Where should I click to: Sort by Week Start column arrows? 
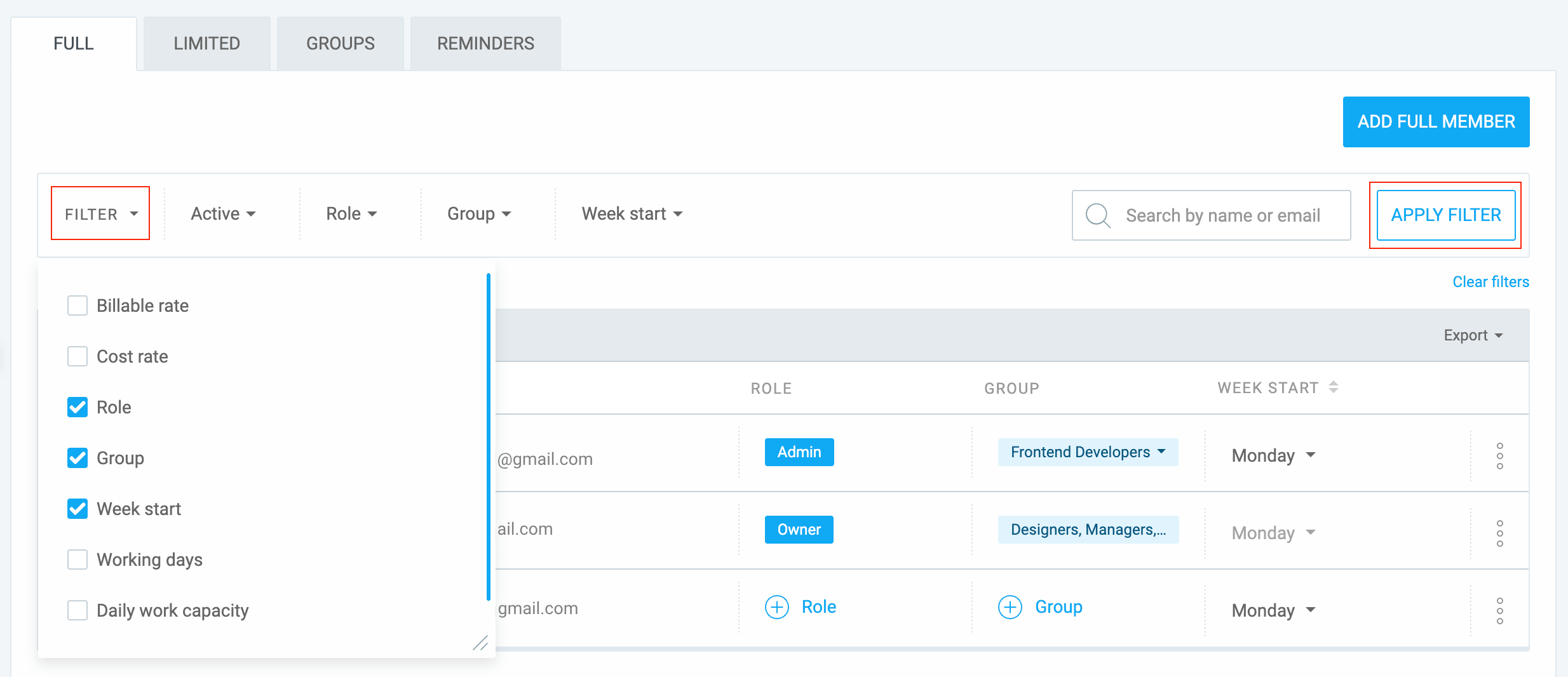coord(1334,387)
